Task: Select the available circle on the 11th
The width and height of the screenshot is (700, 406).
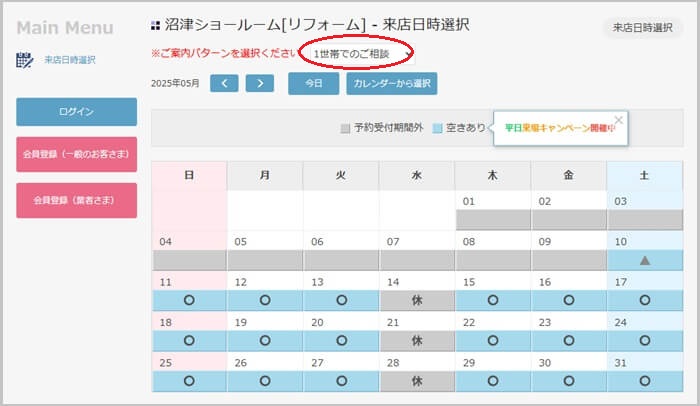Action: click(x=189, y=301)
